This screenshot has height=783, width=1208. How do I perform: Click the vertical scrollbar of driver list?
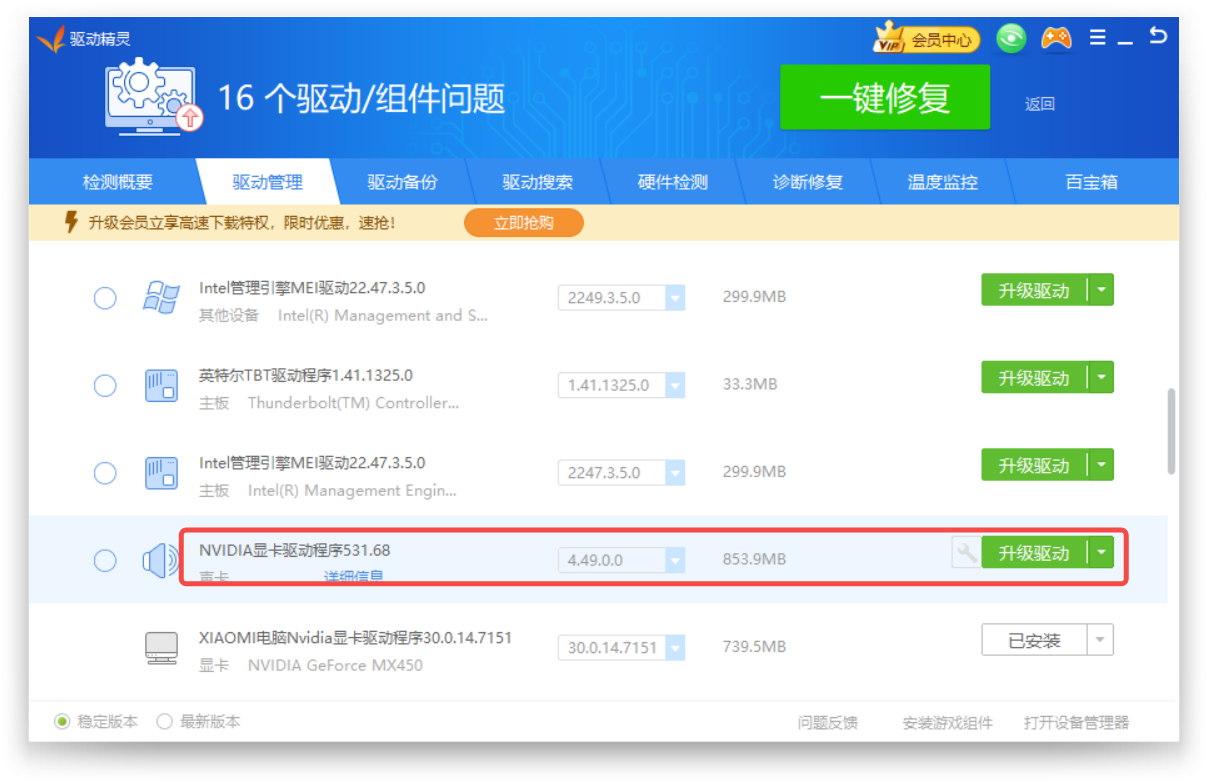tap(1171, 432)
